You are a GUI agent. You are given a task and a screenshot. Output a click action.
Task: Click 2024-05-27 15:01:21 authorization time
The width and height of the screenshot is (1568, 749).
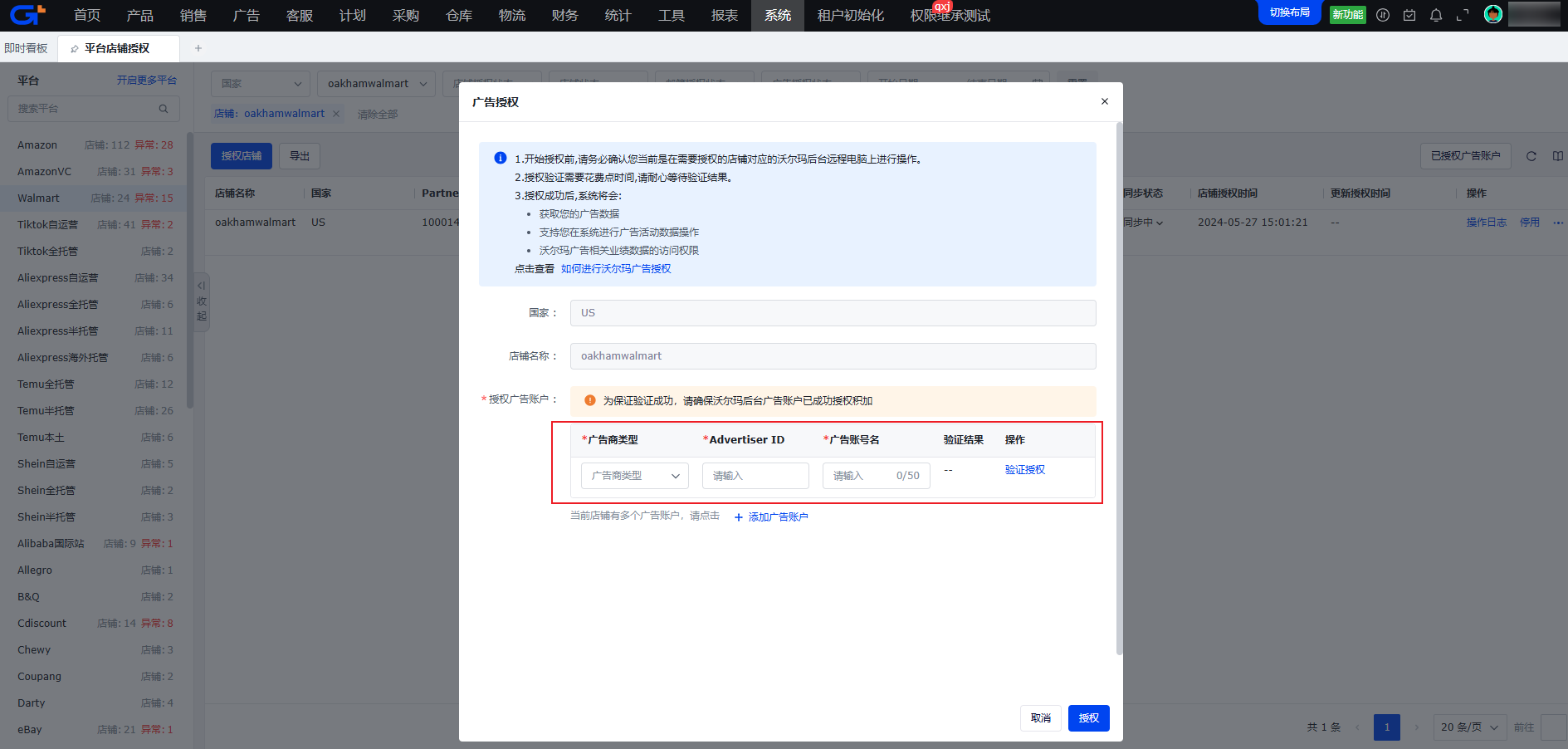coord(1253,223)
